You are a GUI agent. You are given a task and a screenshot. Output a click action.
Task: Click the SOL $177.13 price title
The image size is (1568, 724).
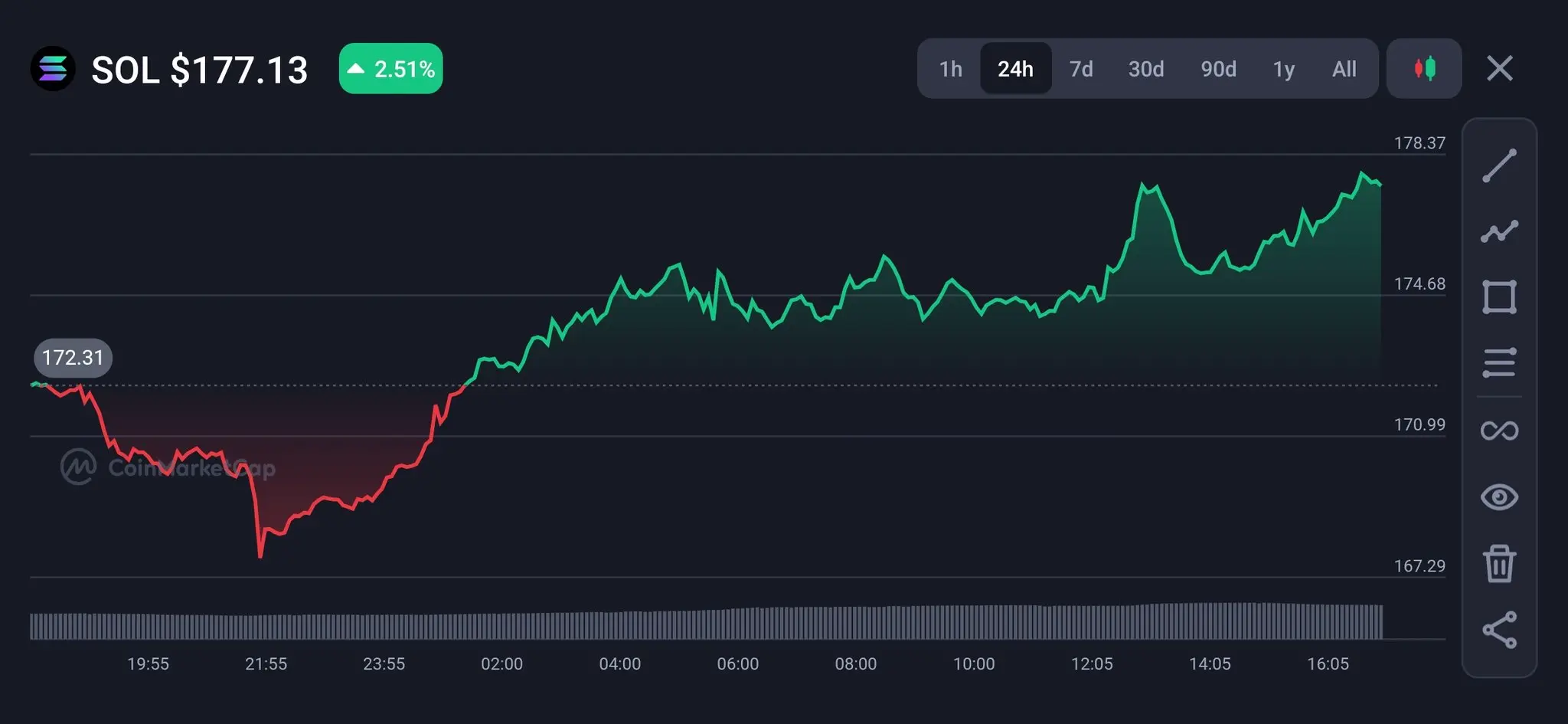click(200, 70)
